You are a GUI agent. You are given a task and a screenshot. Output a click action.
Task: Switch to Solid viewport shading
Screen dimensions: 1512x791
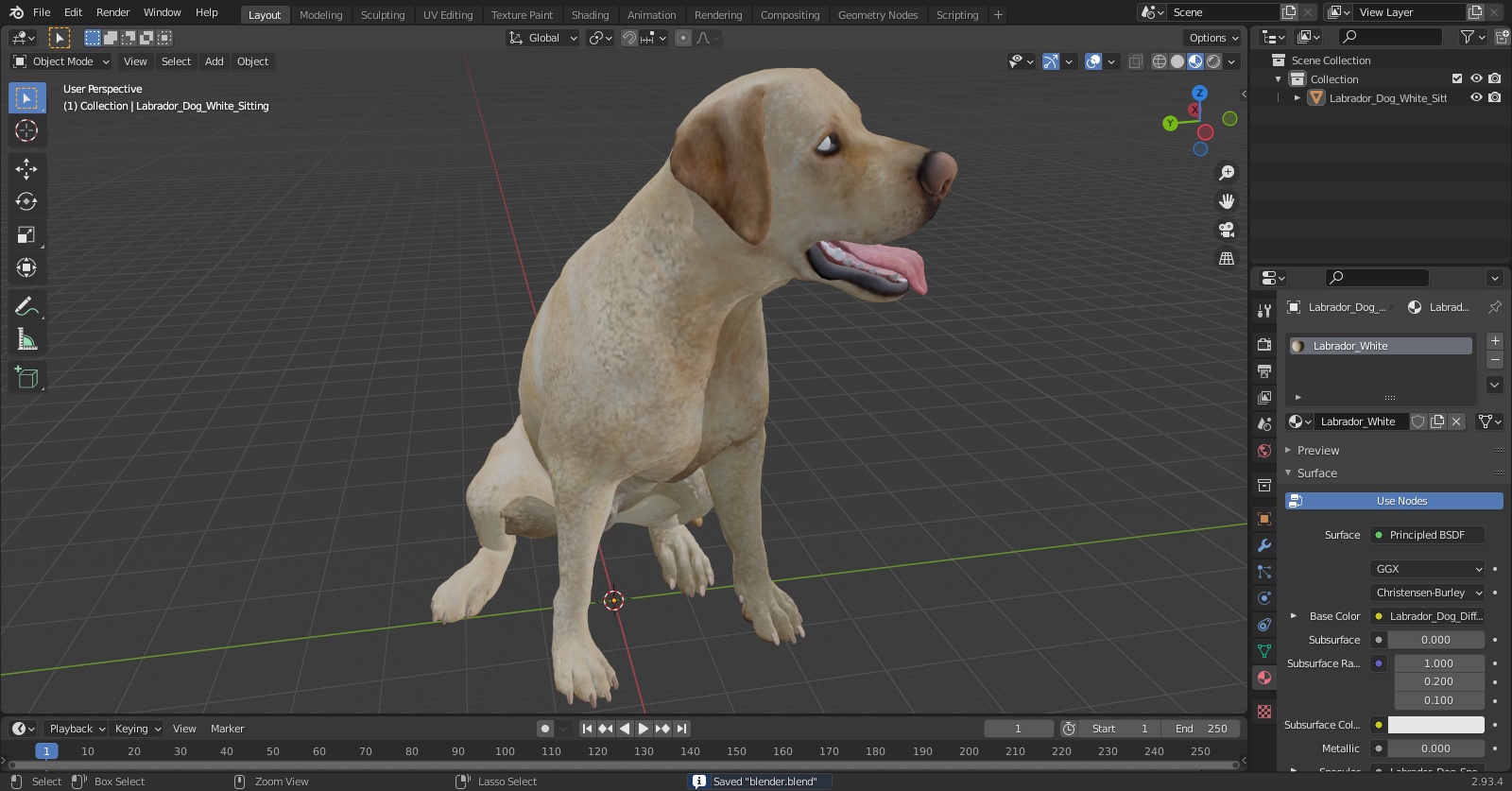pyautogui.click(x=1177, y=61)
